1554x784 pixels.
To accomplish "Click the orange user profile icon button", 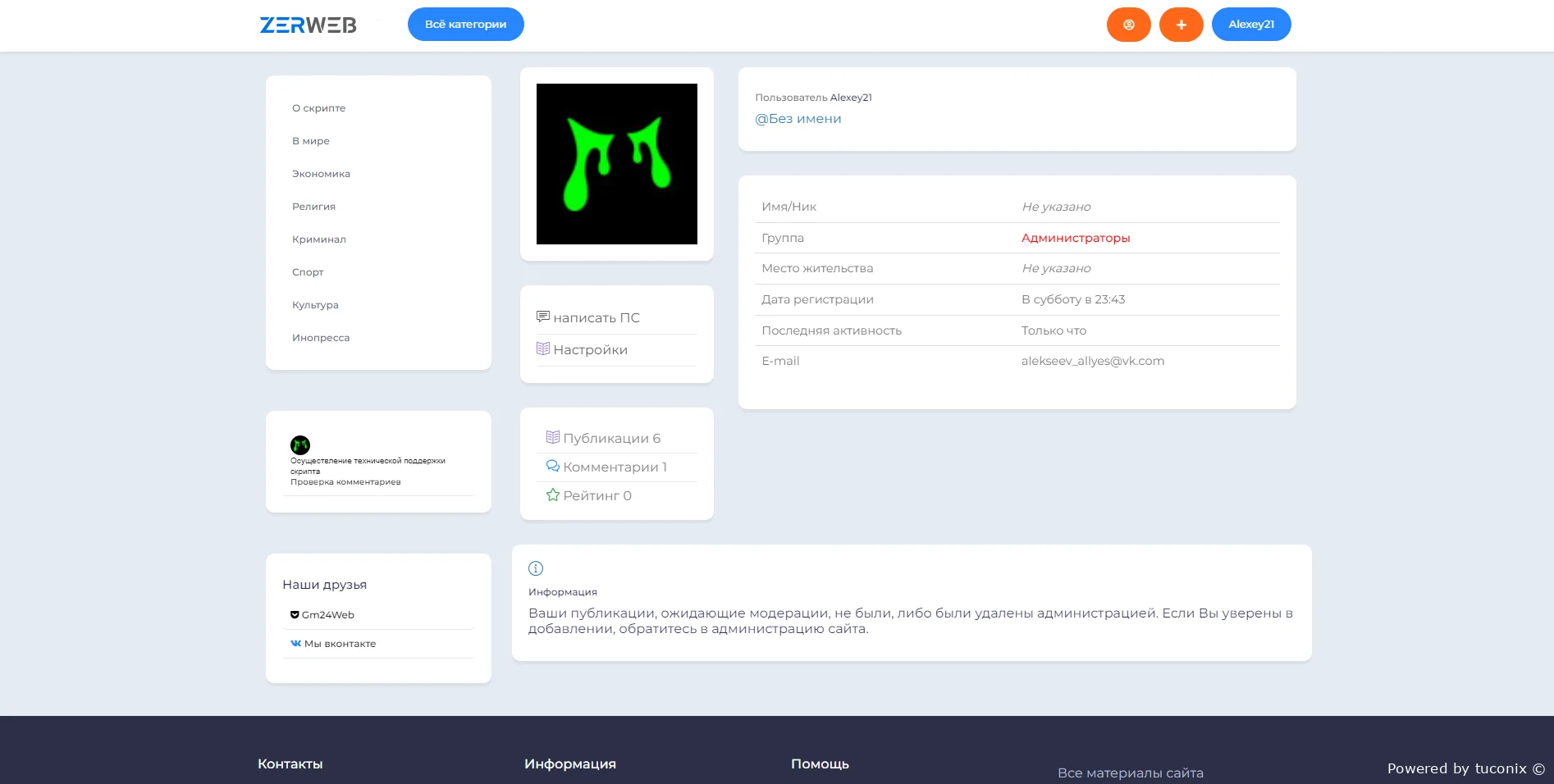I will click(1128, 25).
